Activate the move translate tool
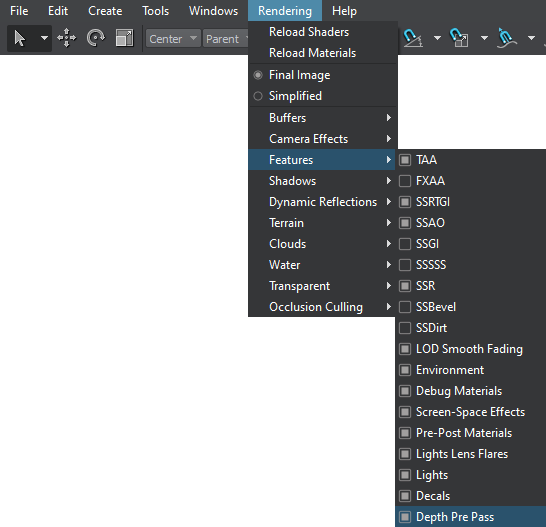 click(67, 38)
